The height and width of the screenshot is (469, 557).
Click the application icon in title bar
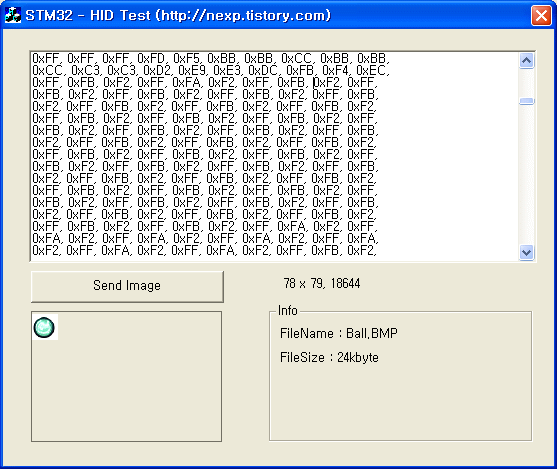(x=13, y=15)
